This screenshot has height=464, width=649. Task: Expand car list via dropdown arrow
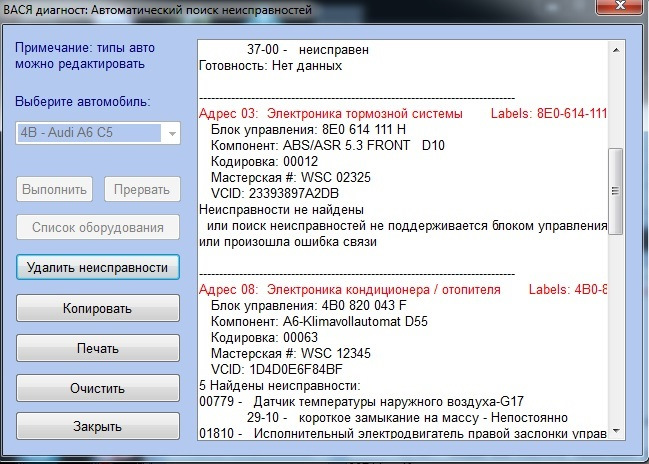click(172, 133)
